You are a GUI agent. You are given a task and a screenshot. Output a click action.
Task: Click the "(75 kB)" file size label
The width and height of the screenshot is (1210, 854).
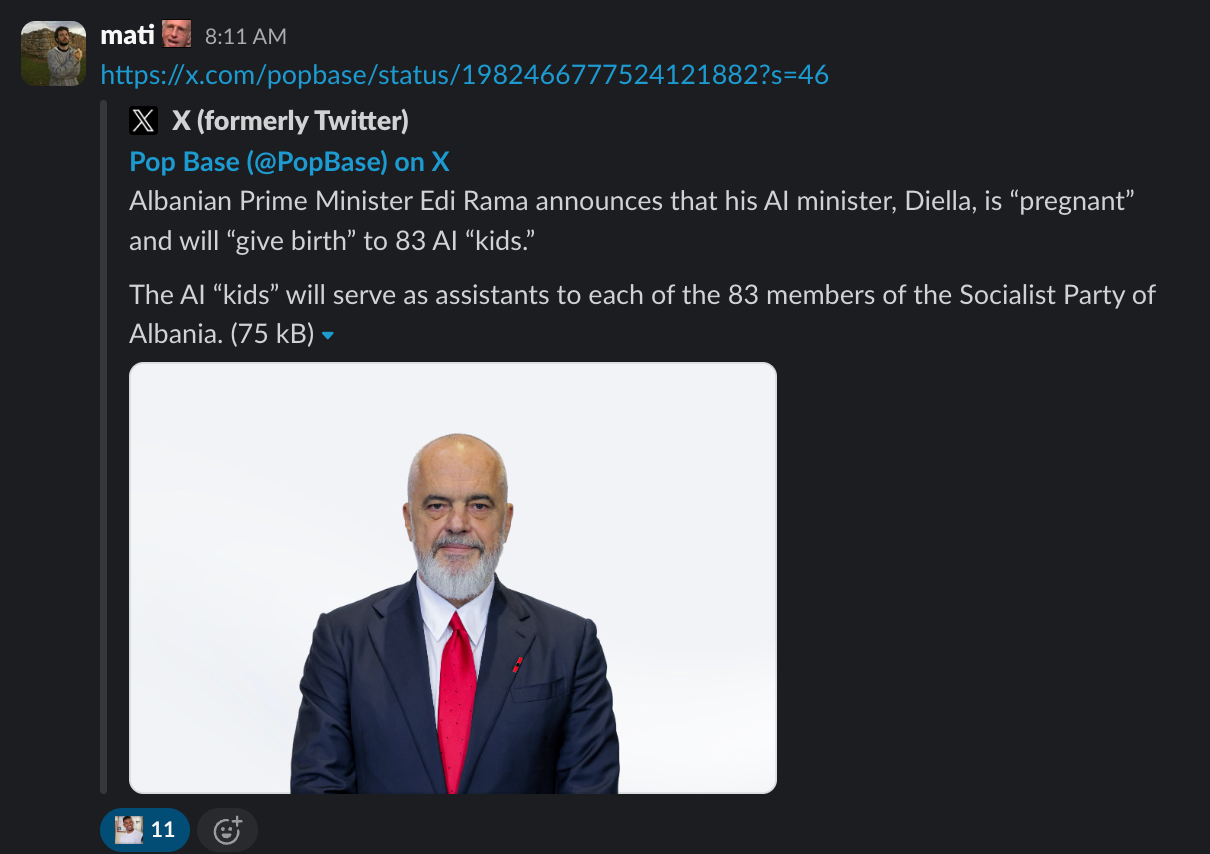(272, 334)
